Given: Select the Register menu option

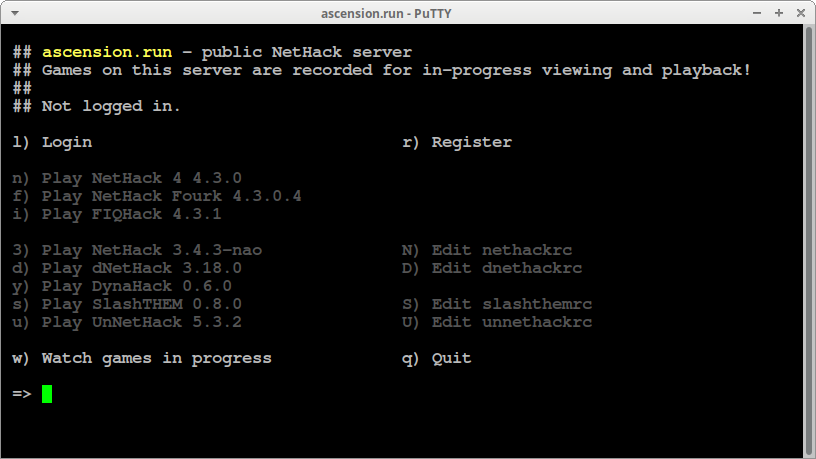Looking at the screenshot, I should tap(457, 142).
